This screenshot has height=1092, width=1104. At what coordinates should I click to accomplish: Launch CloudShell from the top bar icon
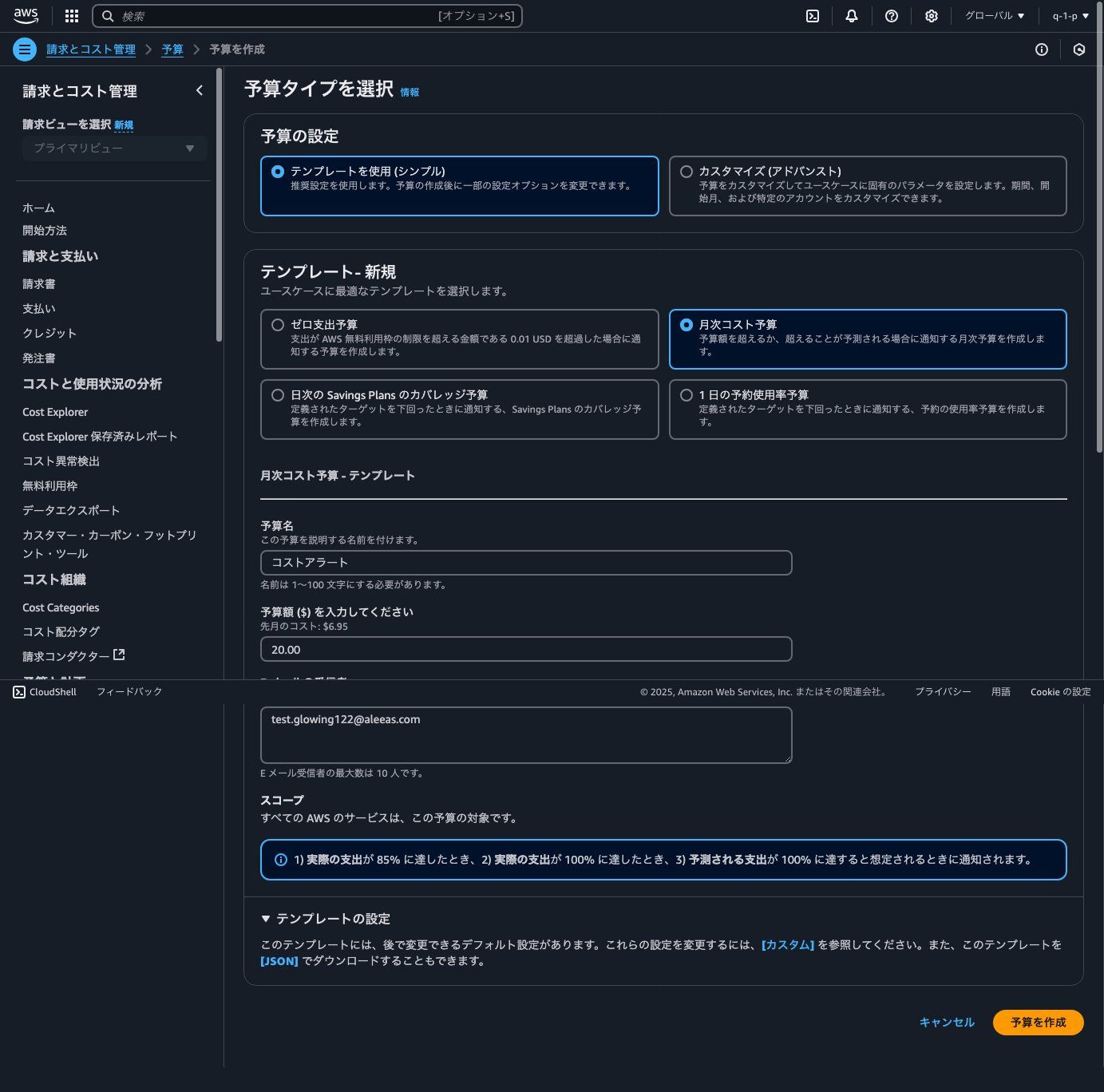click(x=813, y=16)
